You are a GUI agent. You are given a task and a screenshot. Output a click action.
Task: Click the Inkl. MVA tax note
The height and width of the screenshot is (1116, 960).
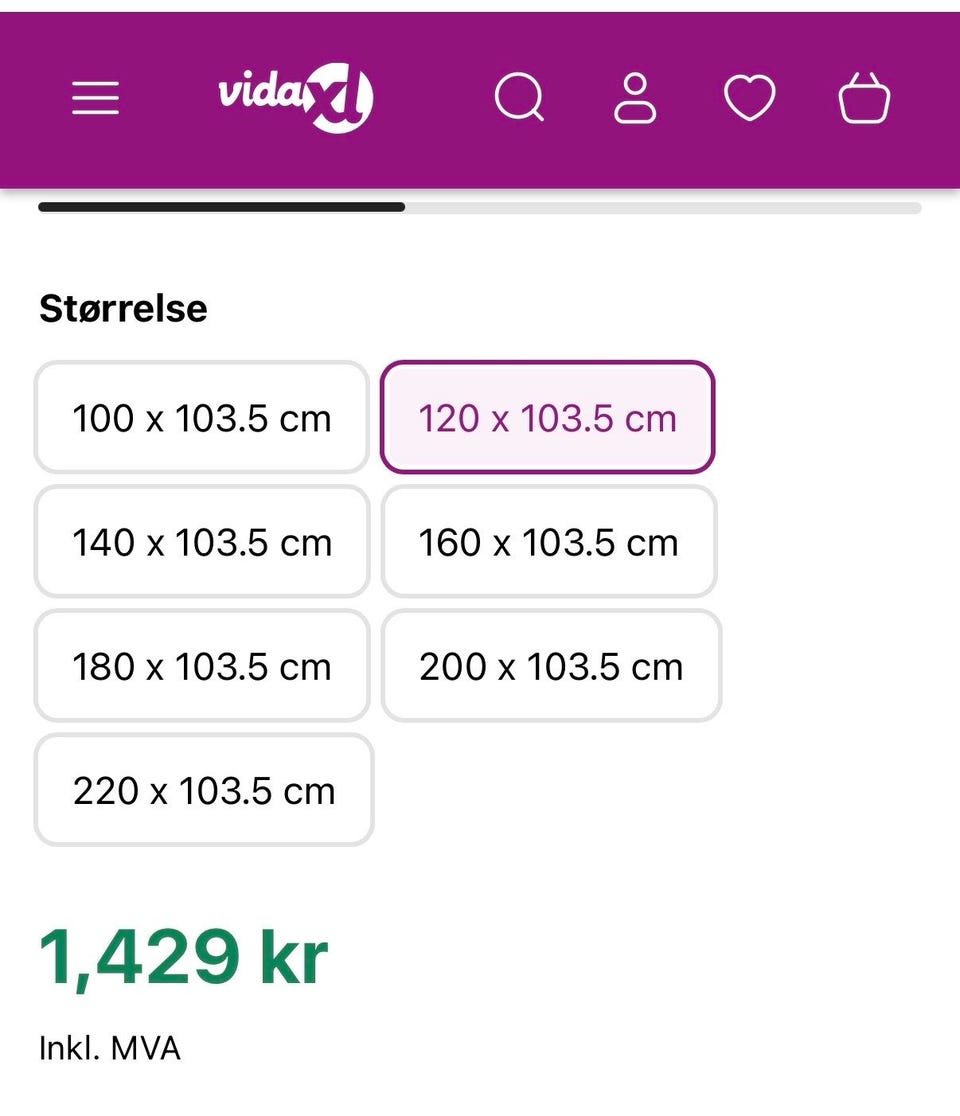110,1048
